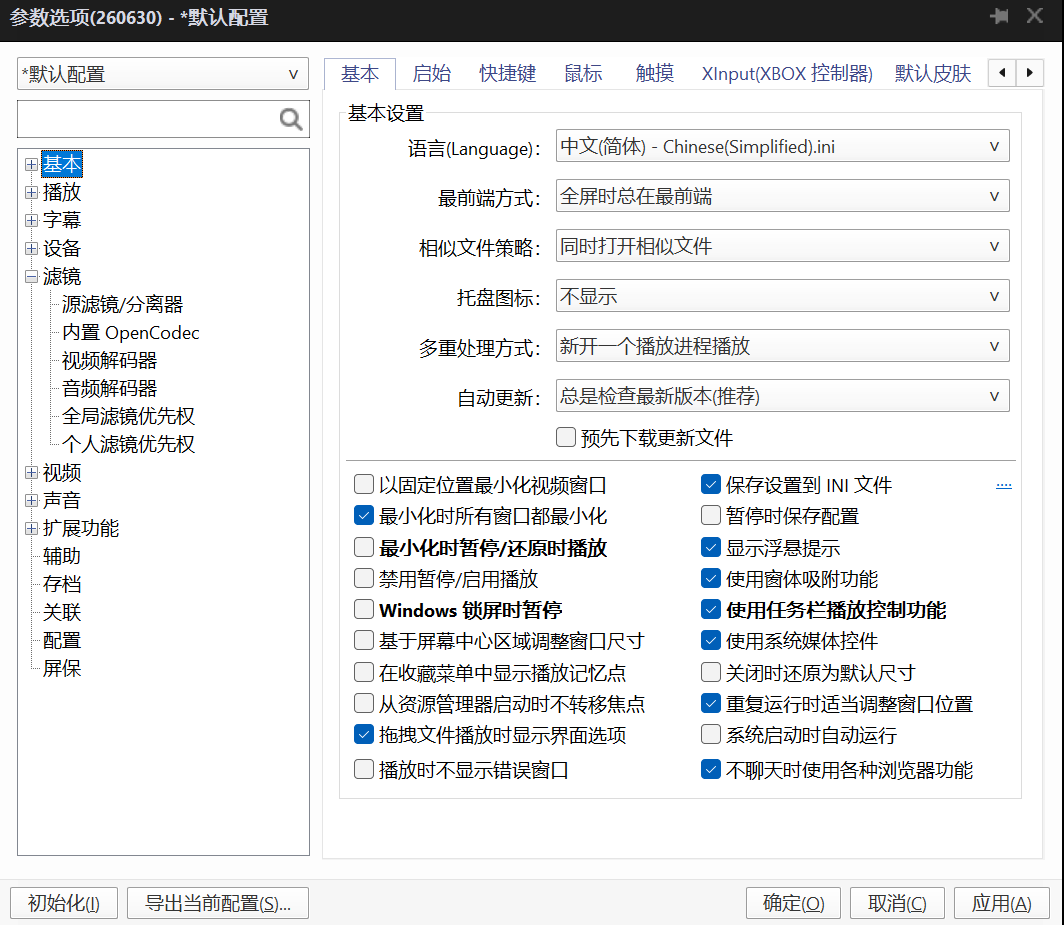Open the 相似文件策略 combo box
This screenshot has width=1064, height=925.
[782, 246]
